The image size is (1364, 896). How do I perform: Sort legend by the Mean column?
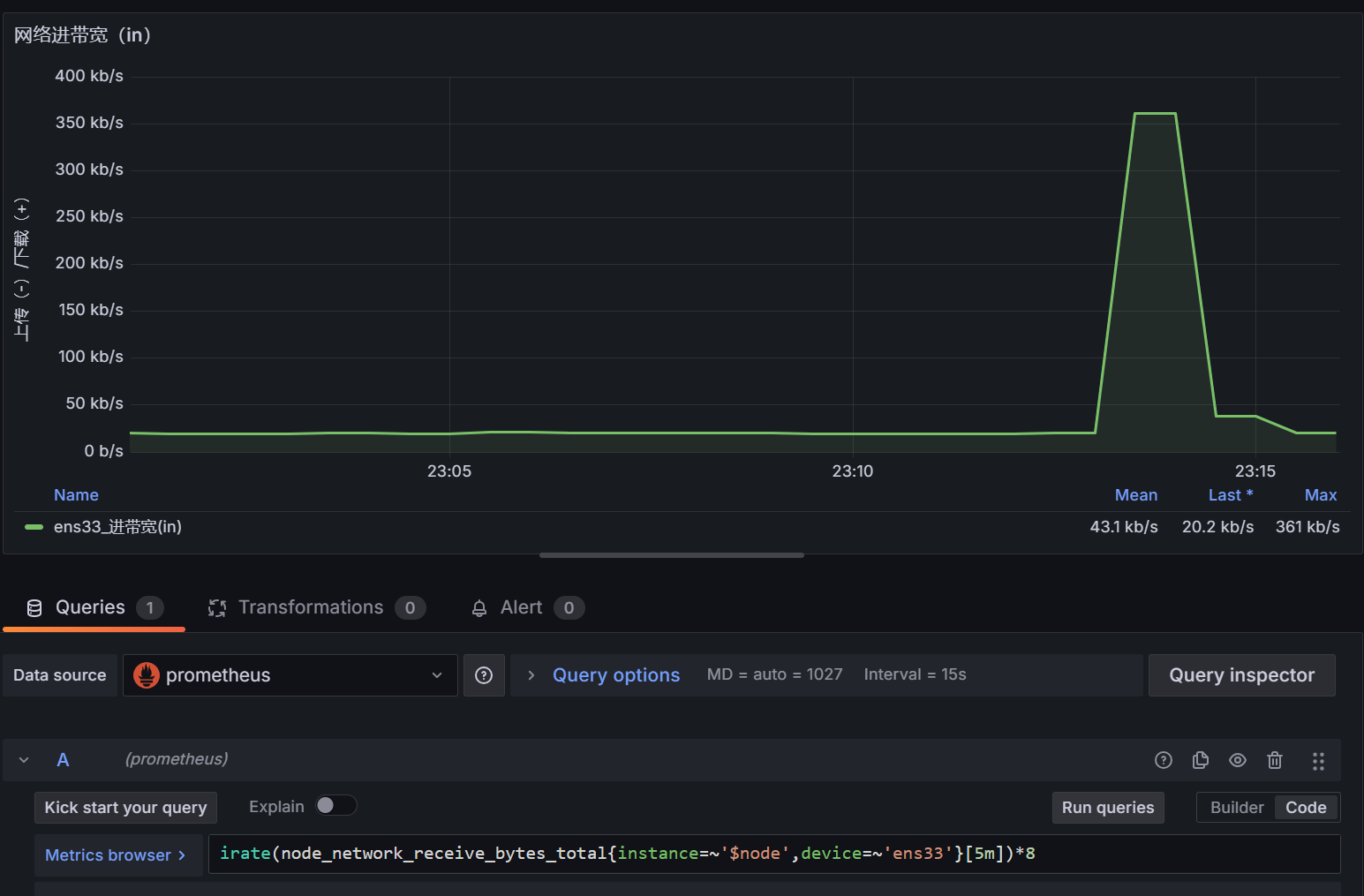point(1135,495)
